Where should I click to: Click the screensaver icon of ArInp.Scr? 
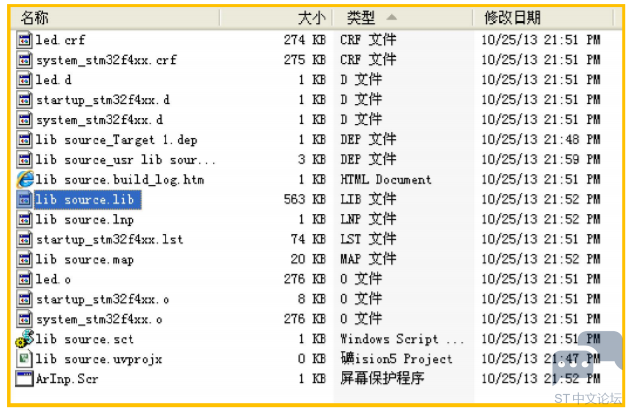point(24,379)
